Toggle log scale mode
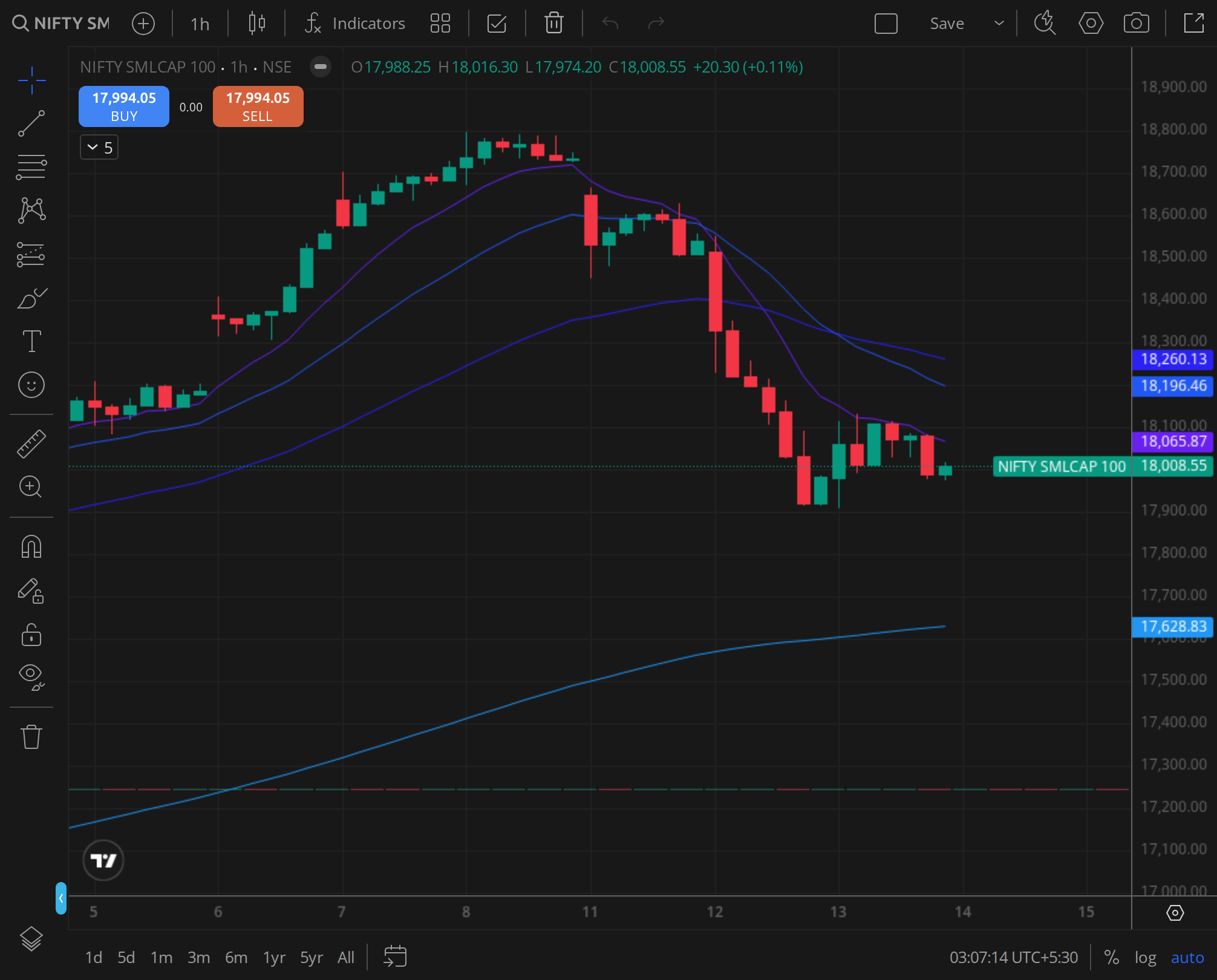 (x=1146, y=958)
